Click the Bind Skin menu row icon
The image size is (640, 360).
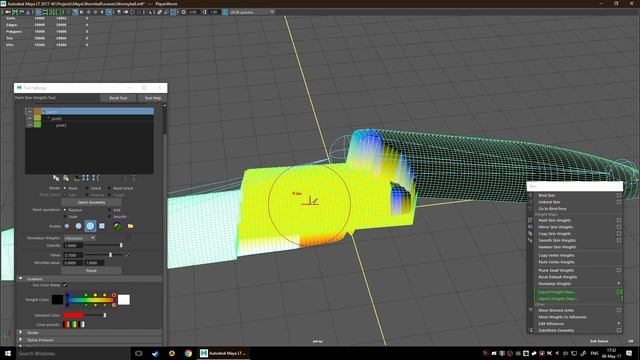coord(531,195)
